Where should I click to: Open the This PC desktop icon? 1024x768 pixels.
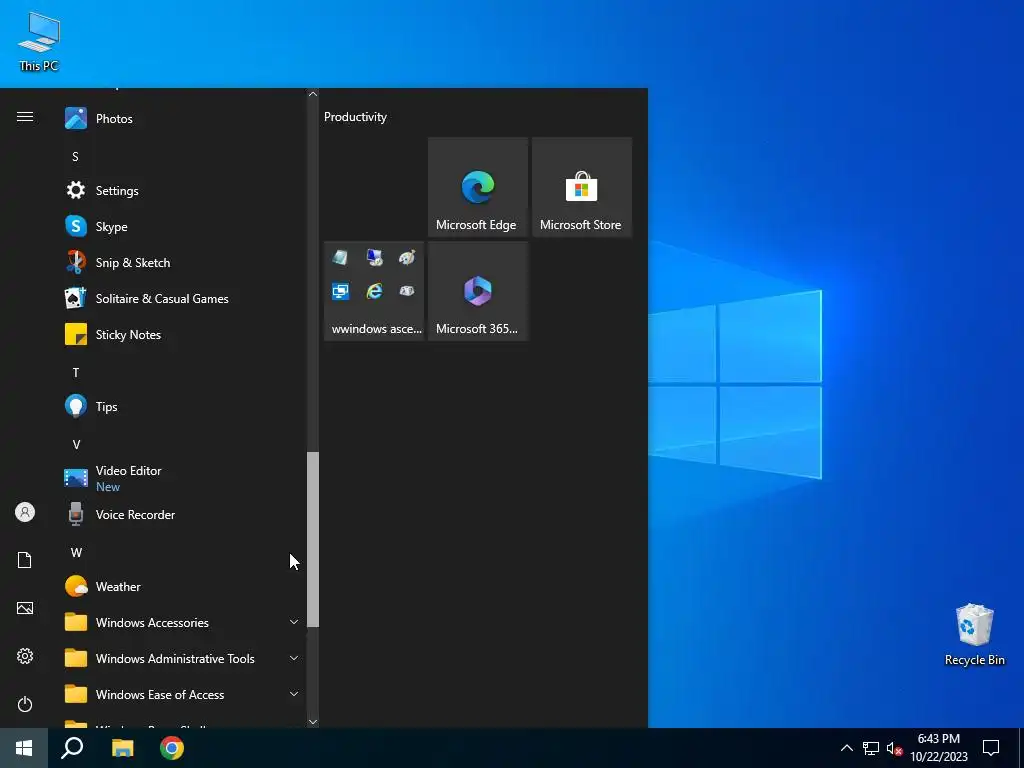[39, 40]
